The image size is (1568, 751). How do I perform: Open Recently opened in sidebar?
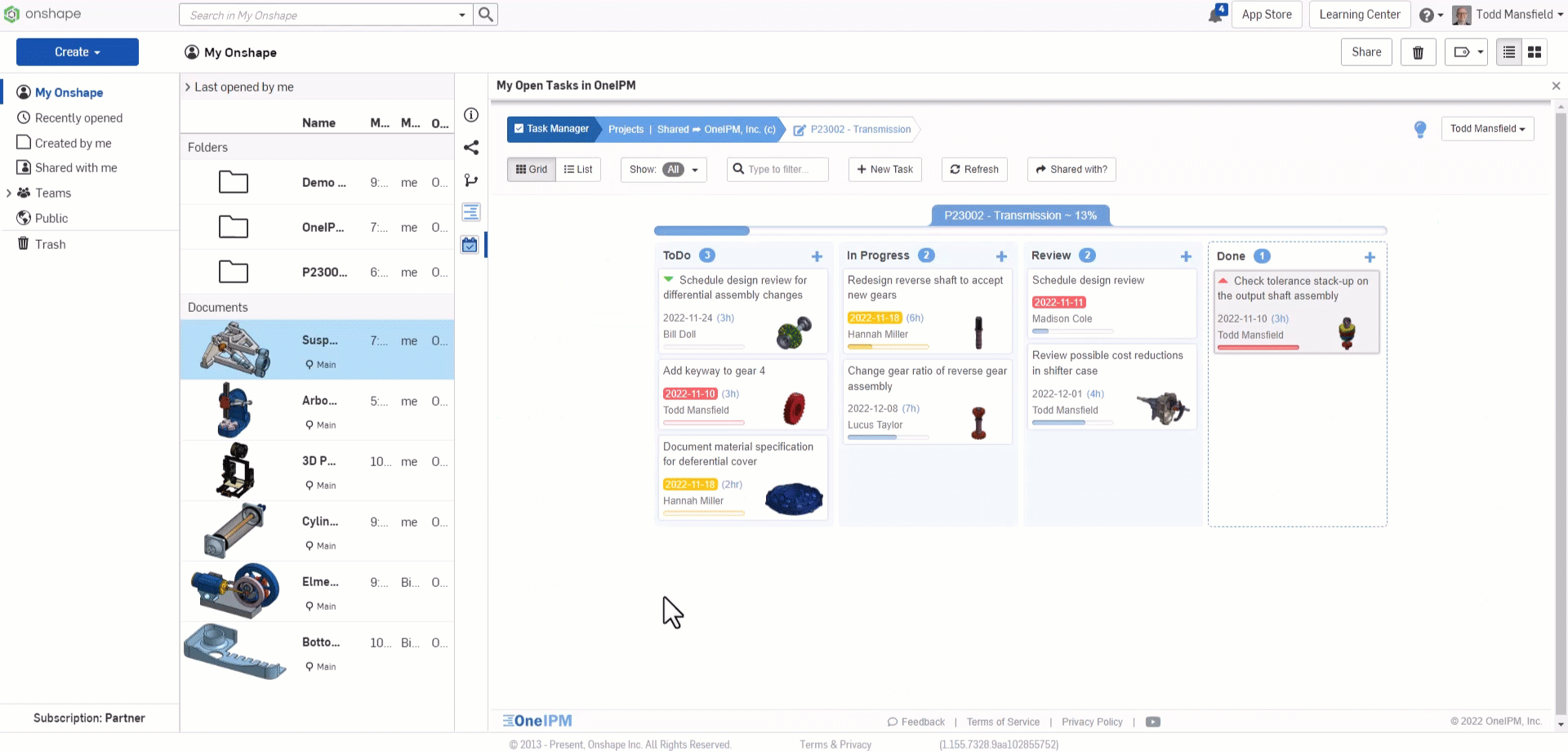78,118
